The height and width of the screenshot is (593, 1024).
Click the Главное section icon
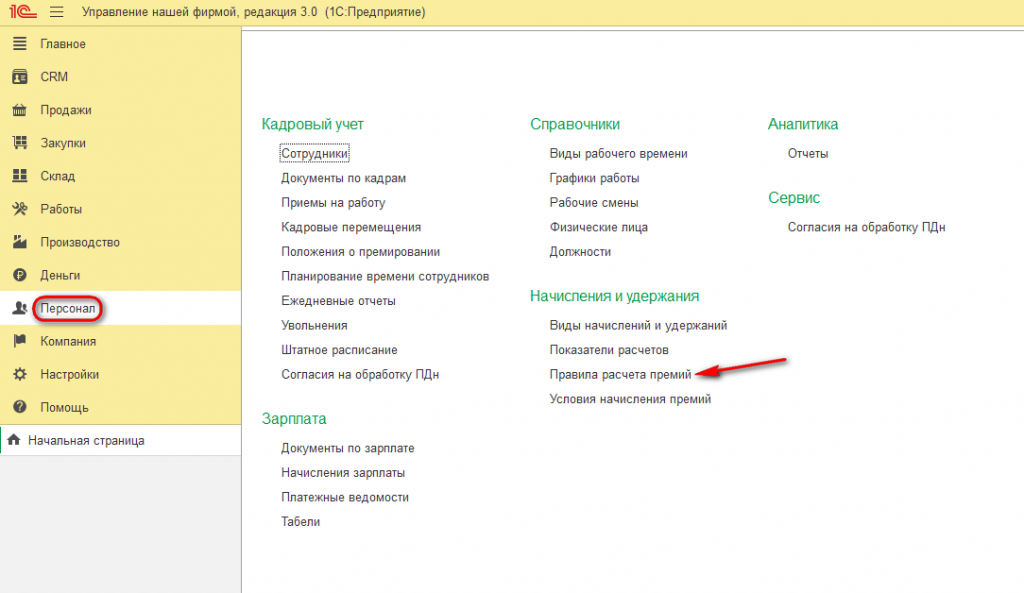[x=20, y=44]
